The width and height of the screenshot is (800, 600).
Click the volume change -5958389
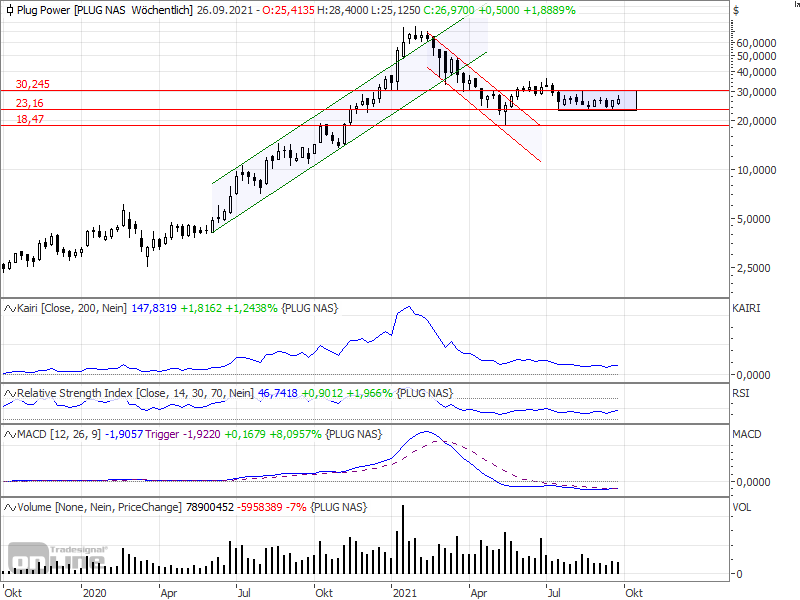260,507
